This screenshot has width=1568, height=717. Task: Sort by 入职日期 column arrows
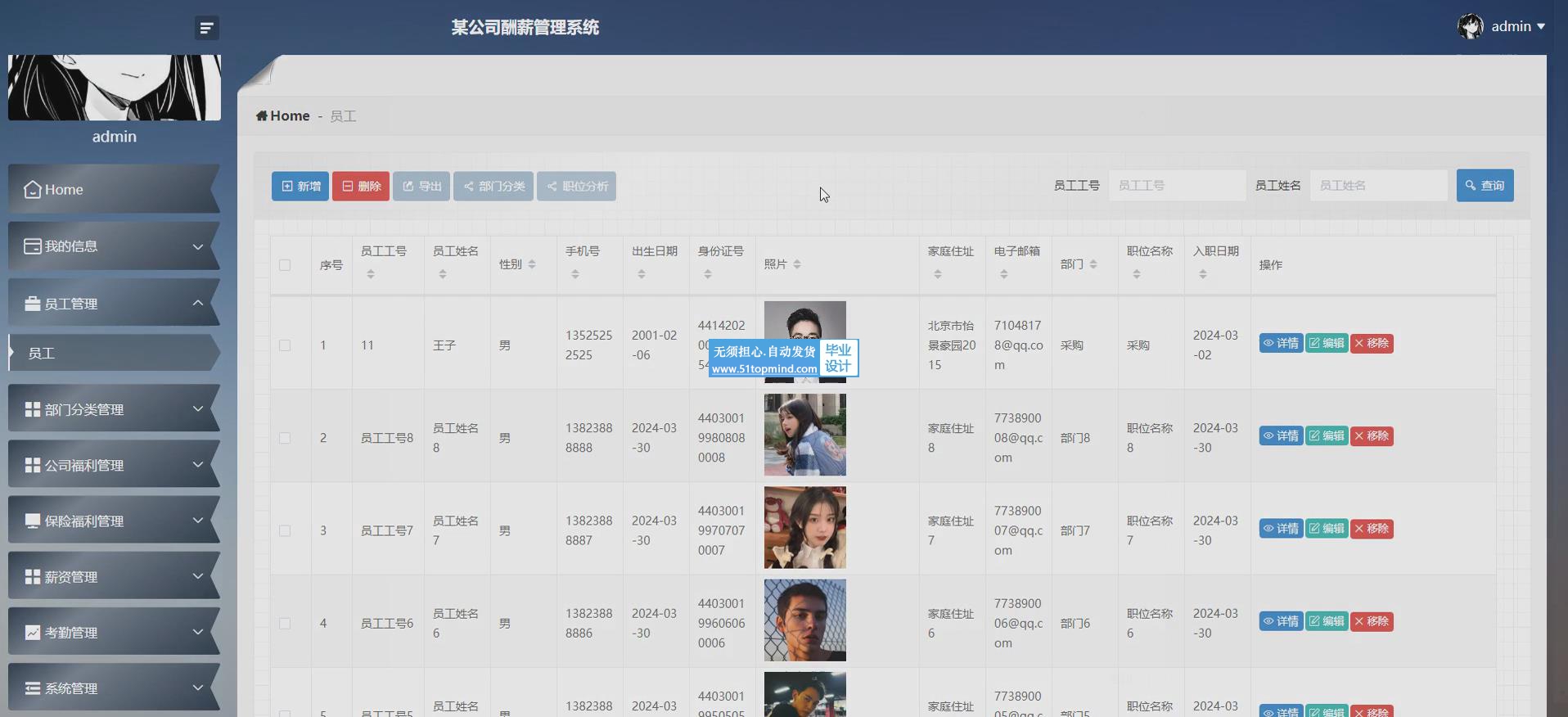tap(1203, 274)
